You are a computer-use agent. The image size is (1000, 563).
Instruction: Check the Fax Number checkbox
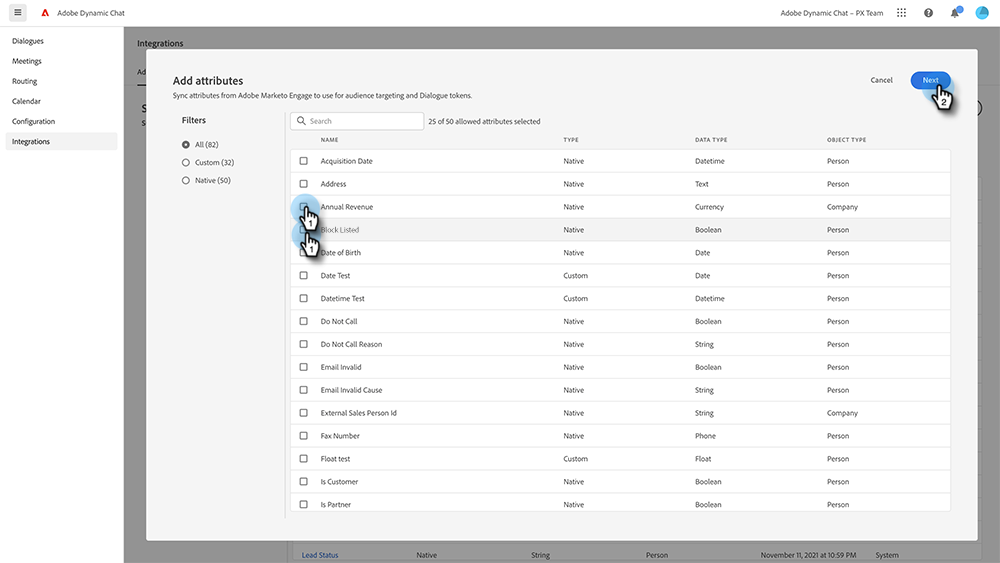[x=304, y=437]
